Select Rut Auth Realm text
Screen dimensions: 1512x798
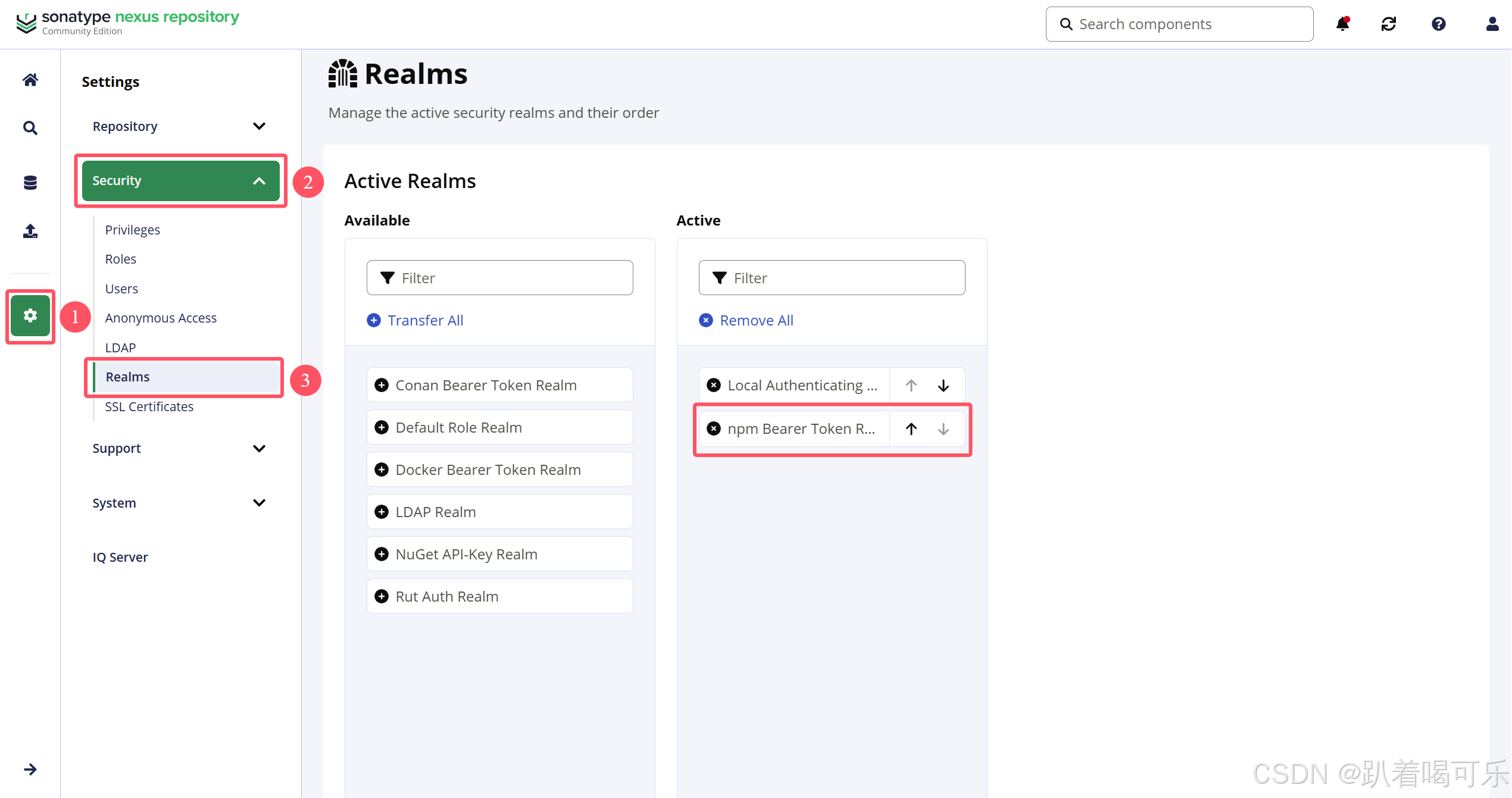tap(447, 597)
